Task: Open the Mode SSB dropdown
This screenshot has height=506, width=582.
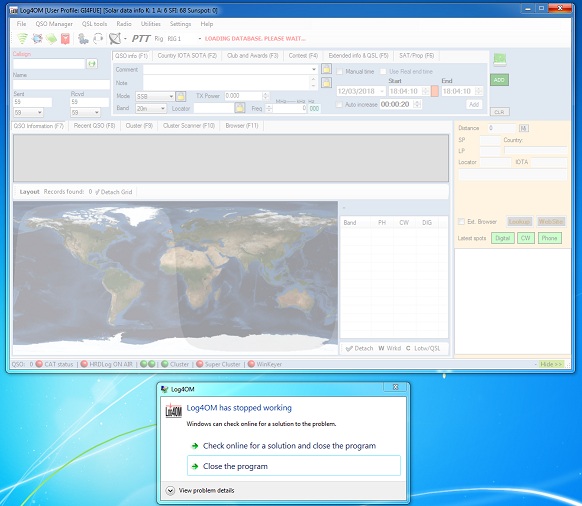Action: point(171,96)
